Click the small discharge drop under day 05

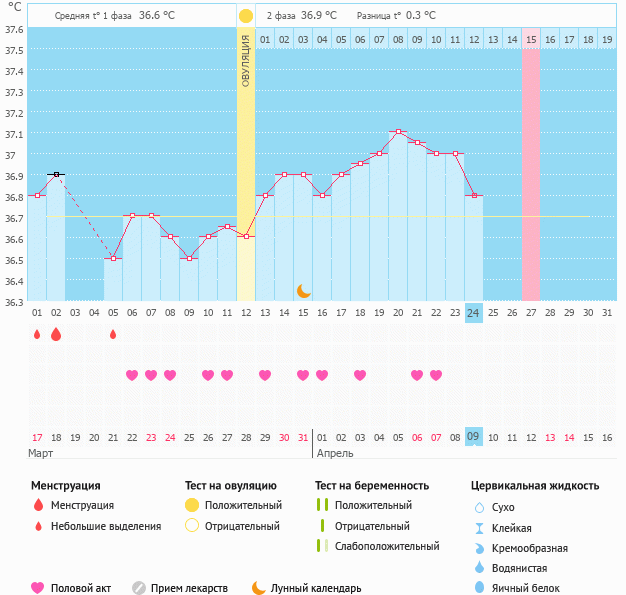[x=113, y=334]
